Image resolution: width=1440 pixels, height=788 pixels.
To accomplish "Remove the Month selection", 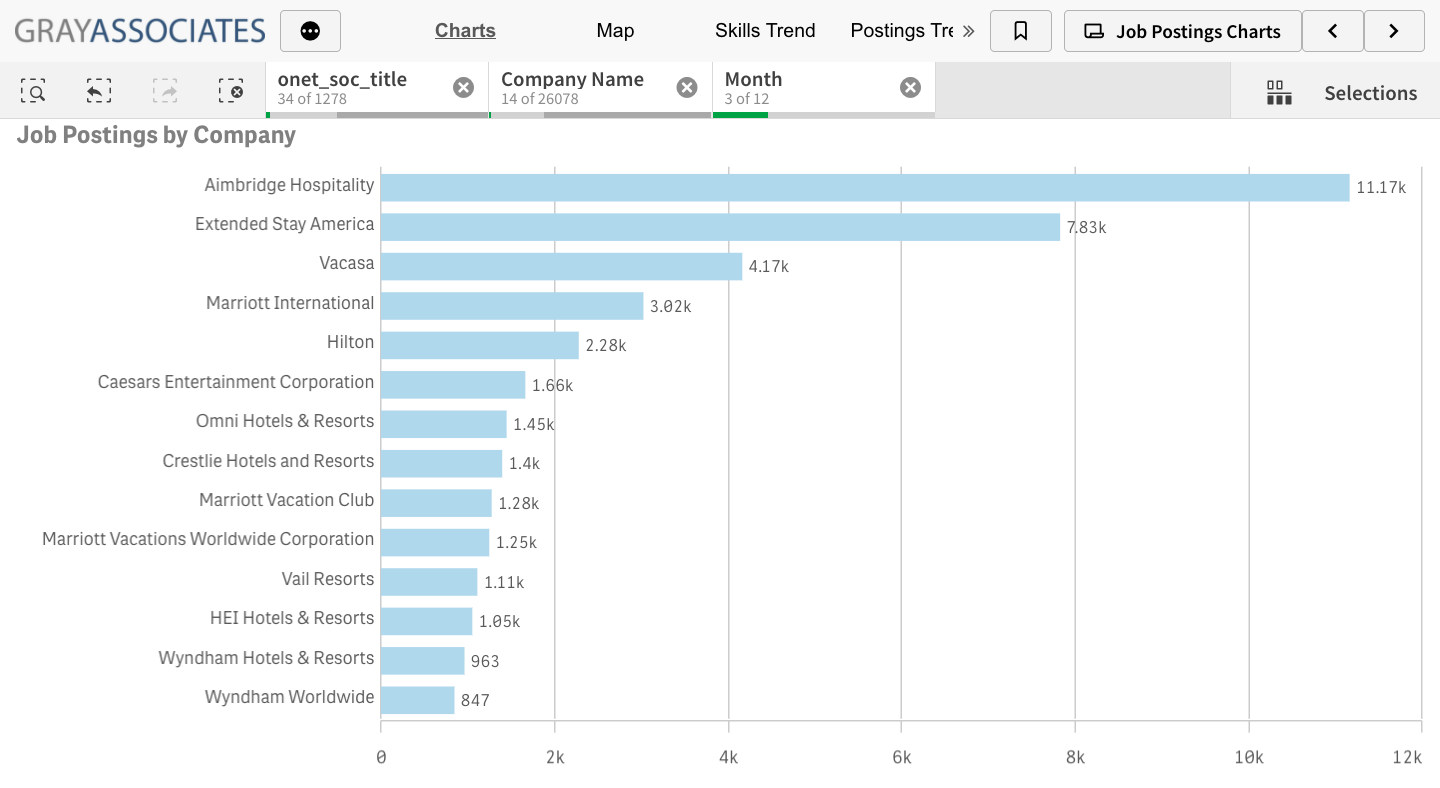I will pos(910,88).
